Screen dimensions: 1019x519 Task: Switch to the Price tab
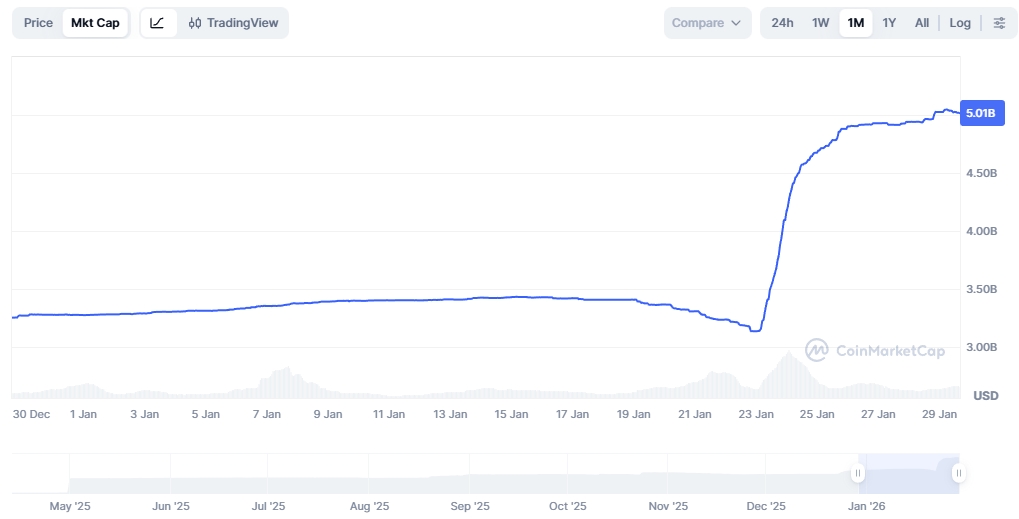(x=38, y=23)
